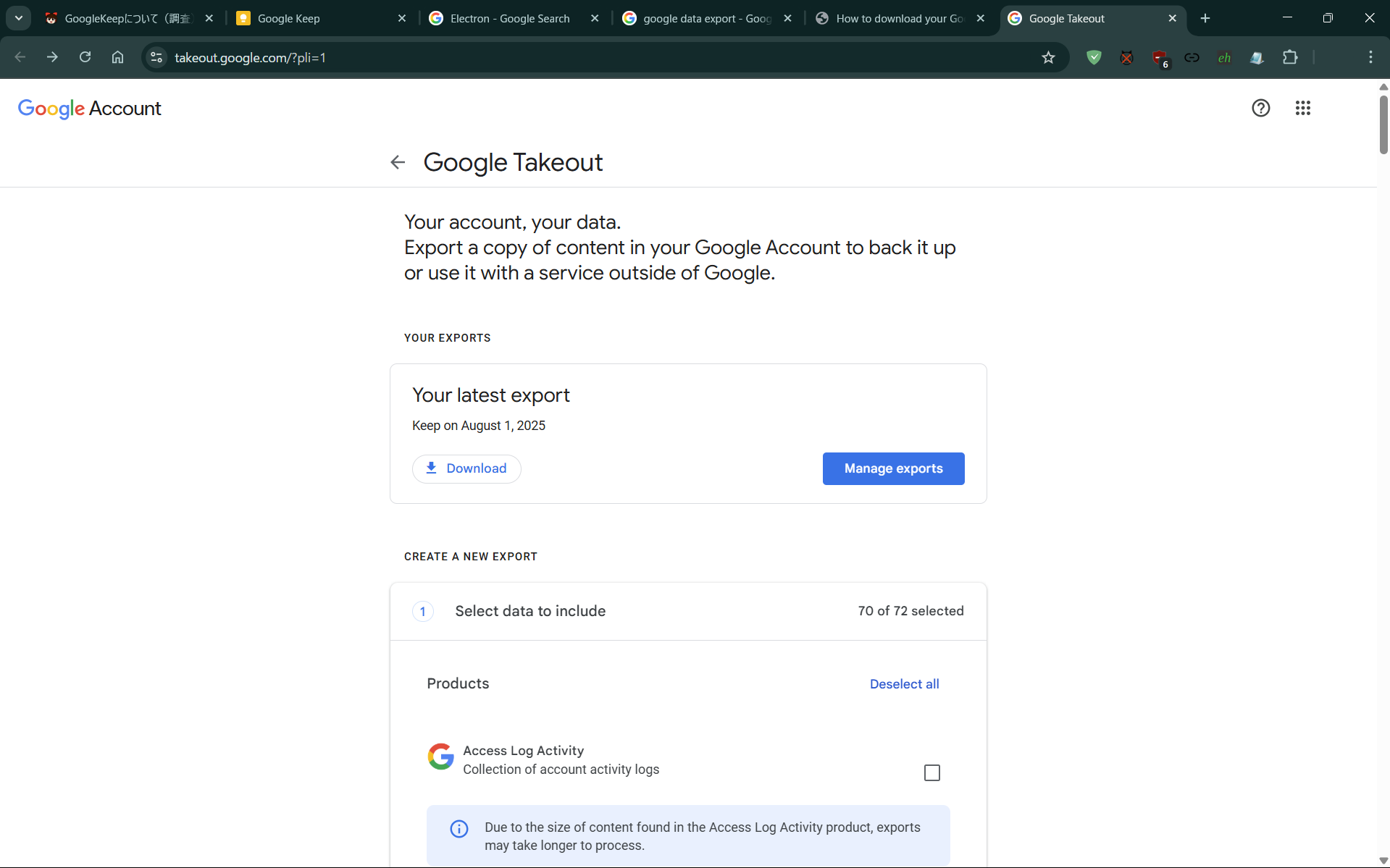Switch to the Electron - Google Search tab
1390x868 pixels.
[x=514, y=18]
